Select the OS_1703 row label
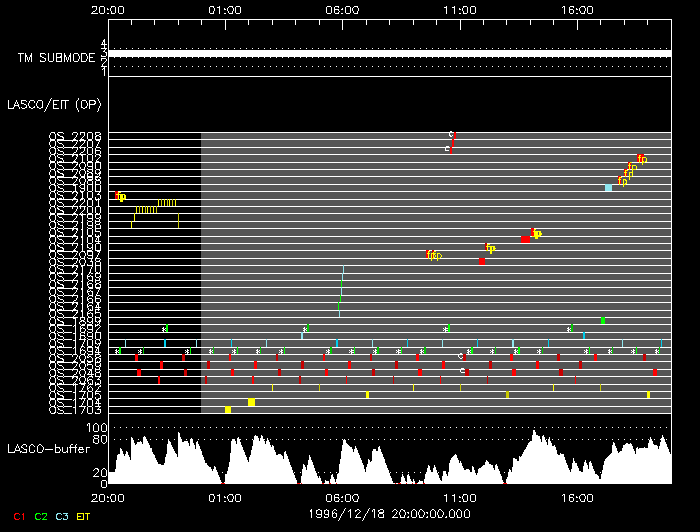This screenshot has width=700, height=532. [x=74, y=410]
